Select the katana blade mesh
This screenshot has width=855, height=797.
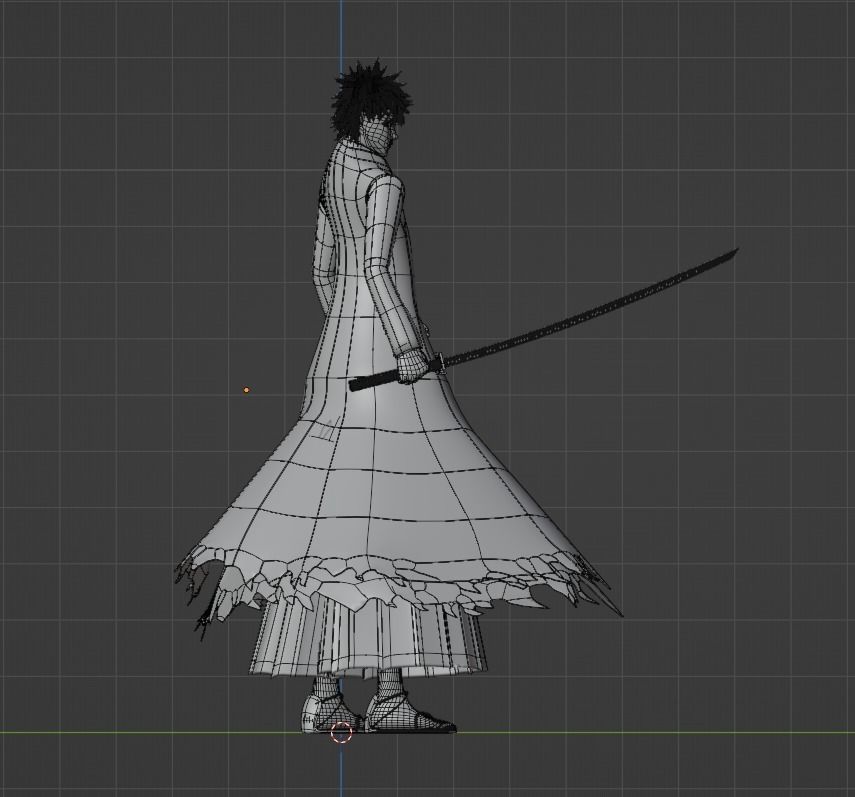point(591,307)
